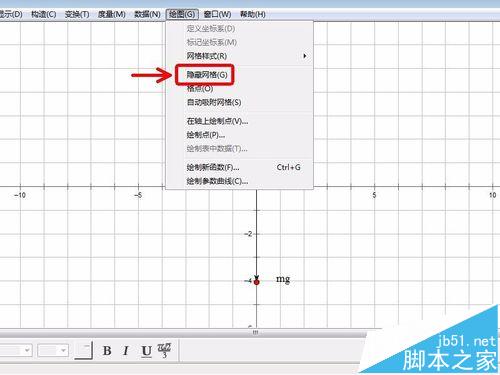The height and width of the screenshot is (375, 500).
Task: Select 在轴上绘制点(V)... menu entry
Action: pyautogui.click(x=239, y=121)
